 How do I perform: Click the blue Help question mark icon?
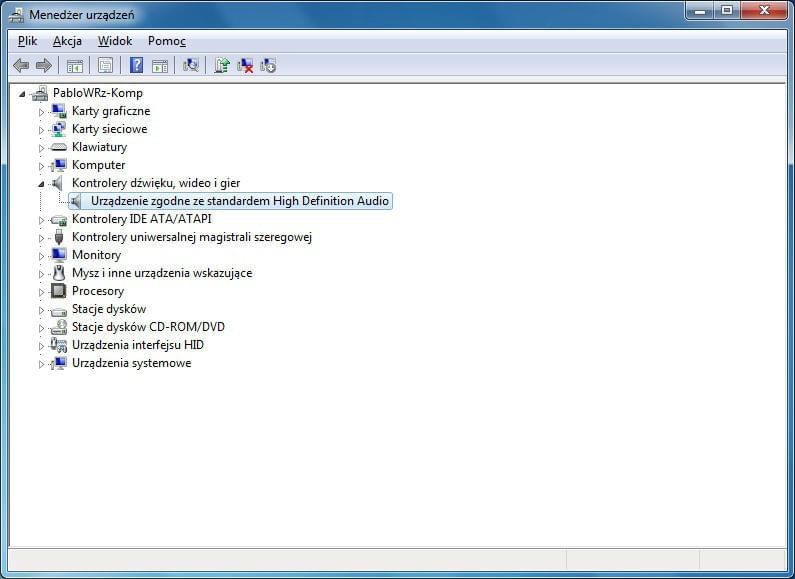[136, 65]
